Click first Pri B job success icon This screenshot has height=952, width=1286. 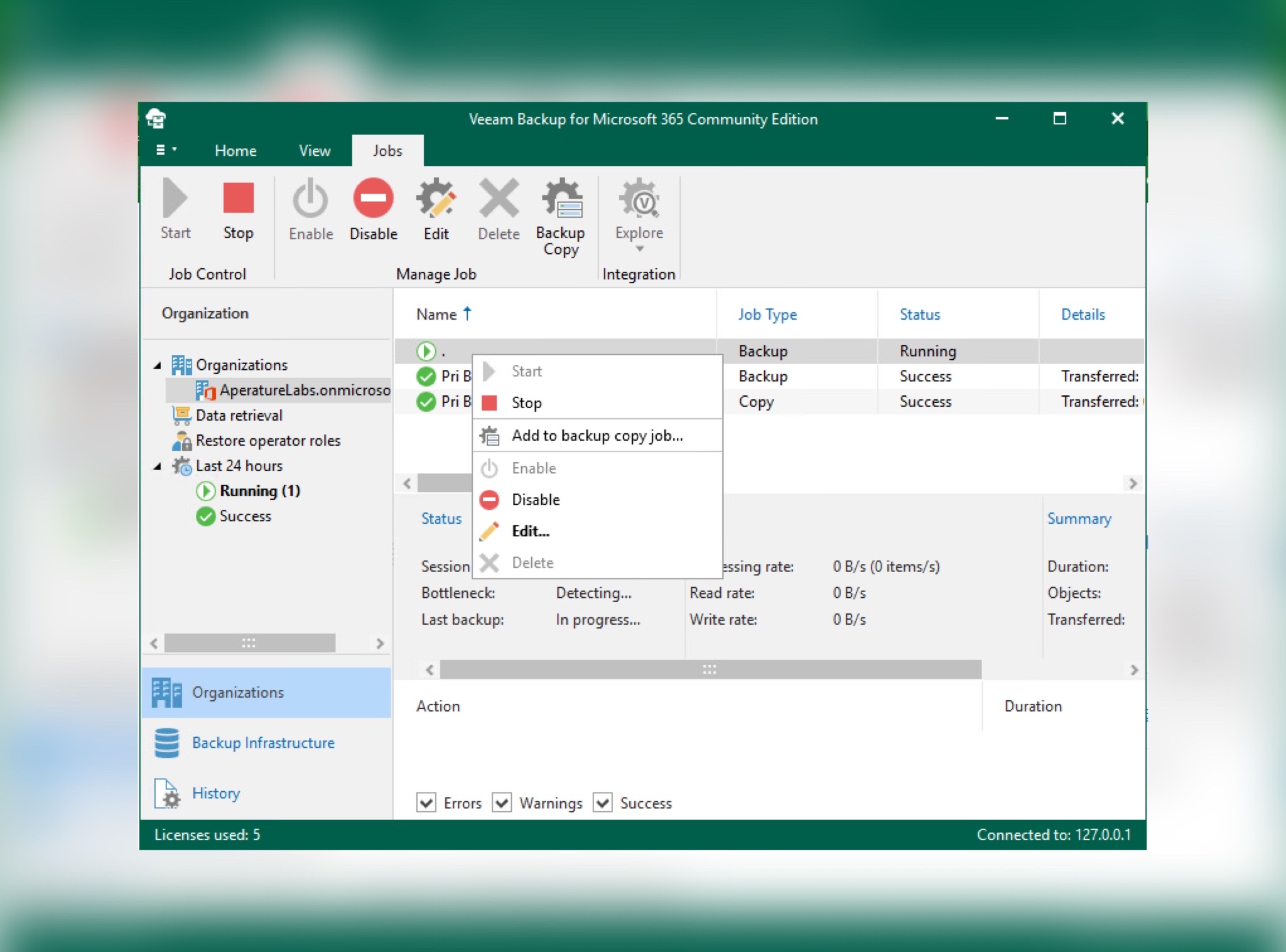tap(426, 376)
